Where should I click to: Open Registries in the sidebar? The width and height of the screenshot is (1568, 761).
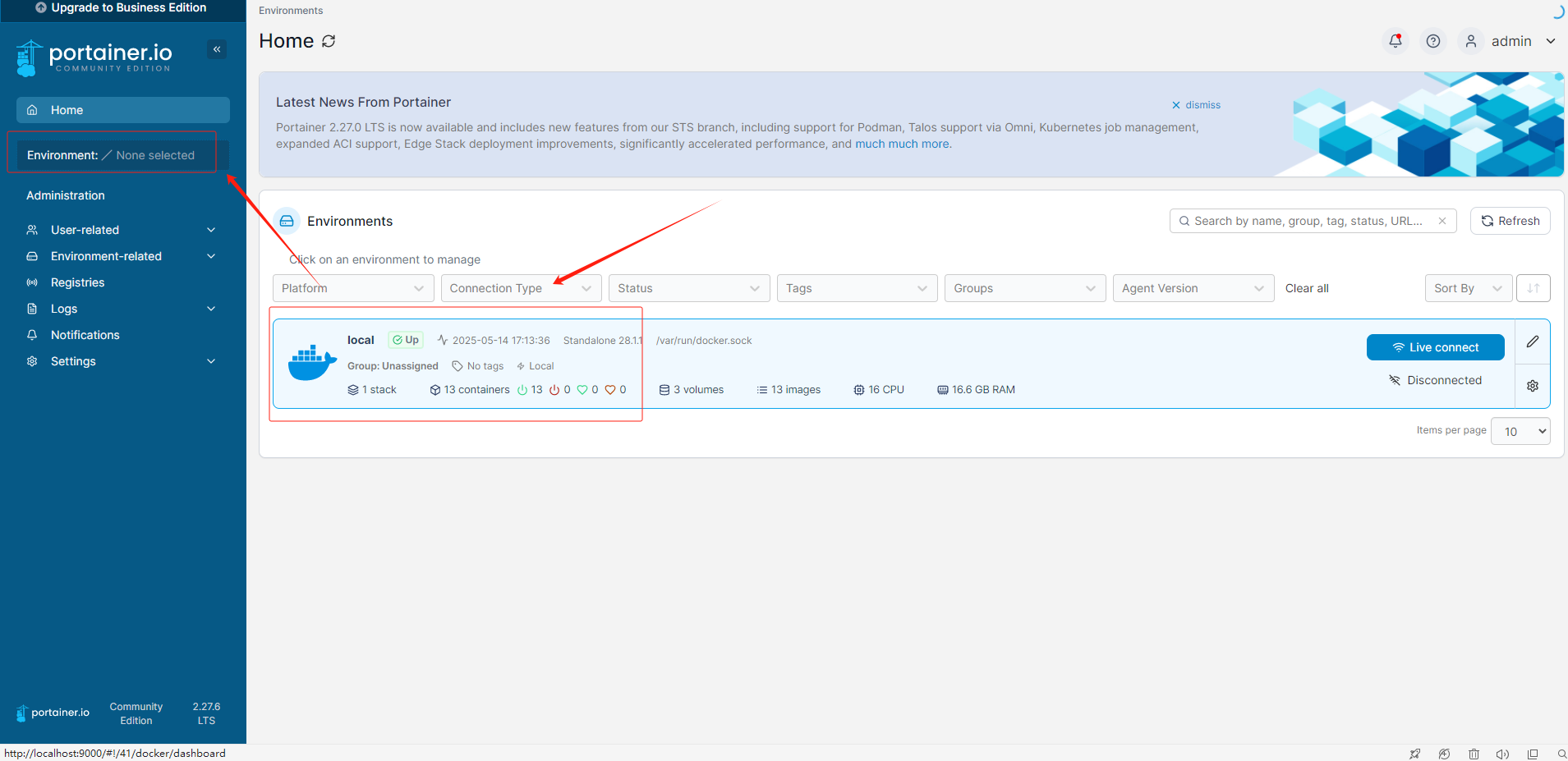pyautogui.click(x=122, y=282)
